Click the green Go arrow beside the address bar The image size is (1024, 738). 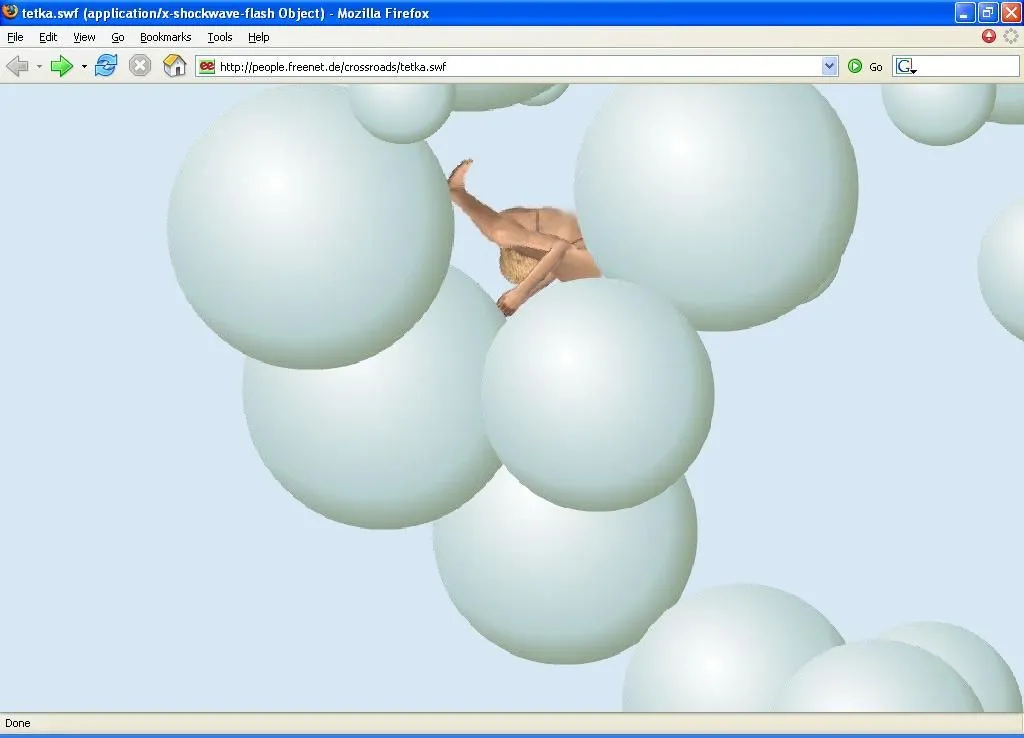click(x=855, y=66)
